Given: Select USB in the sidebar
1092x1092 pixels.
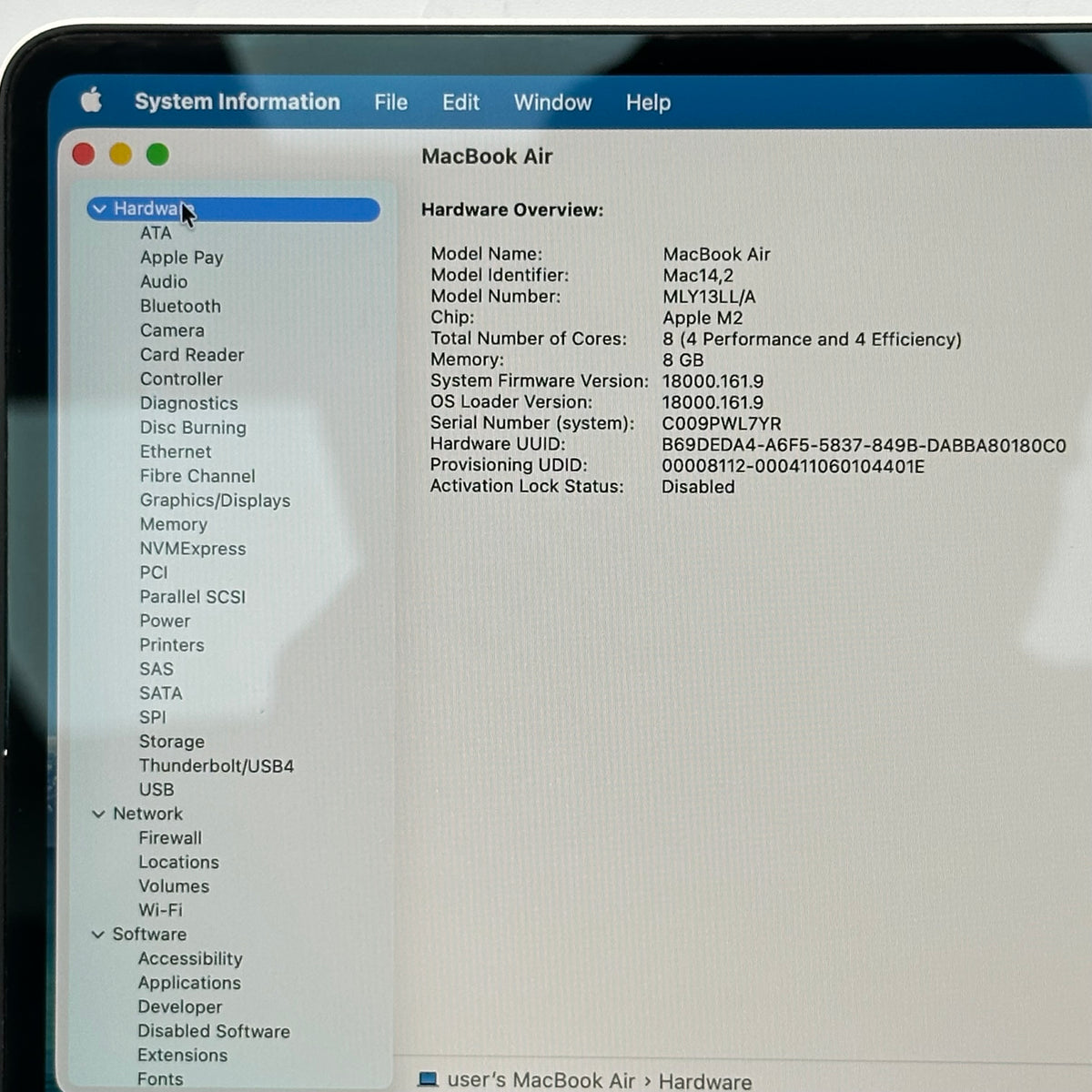Looking at the screenshot, I should (x=156, y=790).
